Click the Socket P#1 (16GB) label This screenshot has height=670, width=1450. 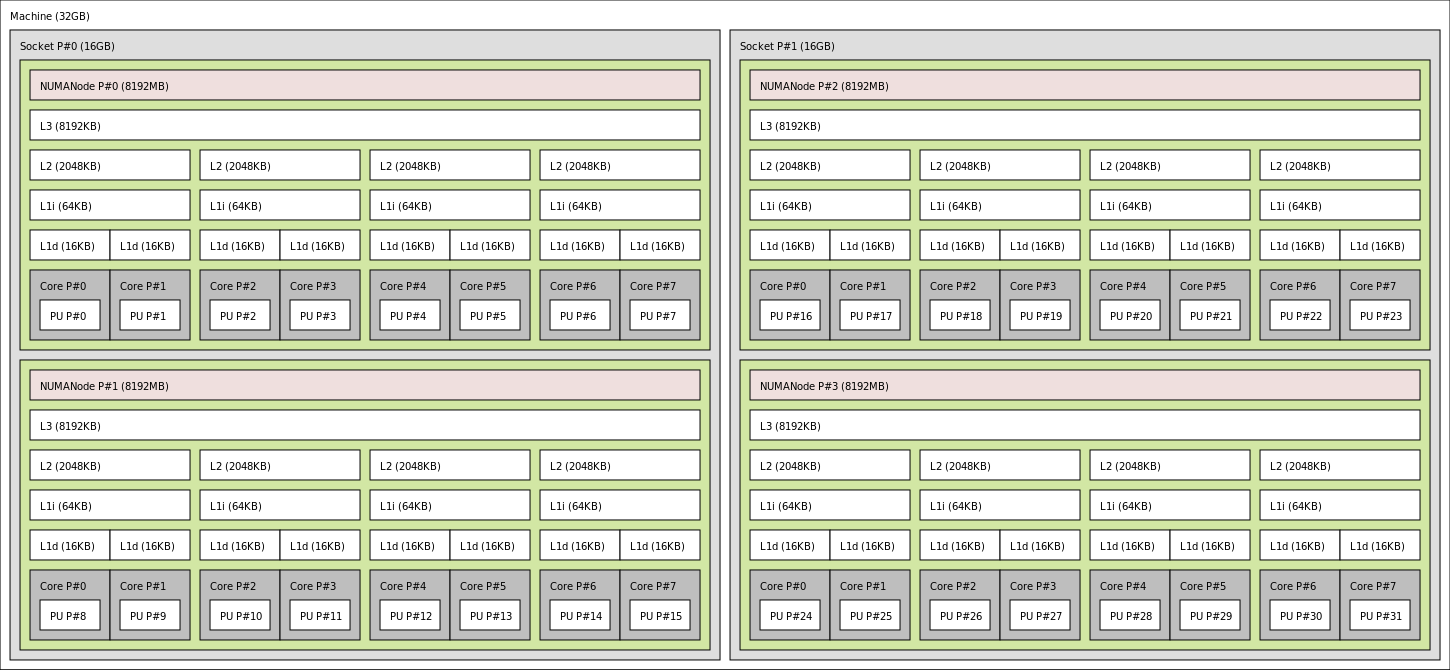(787, 46)
